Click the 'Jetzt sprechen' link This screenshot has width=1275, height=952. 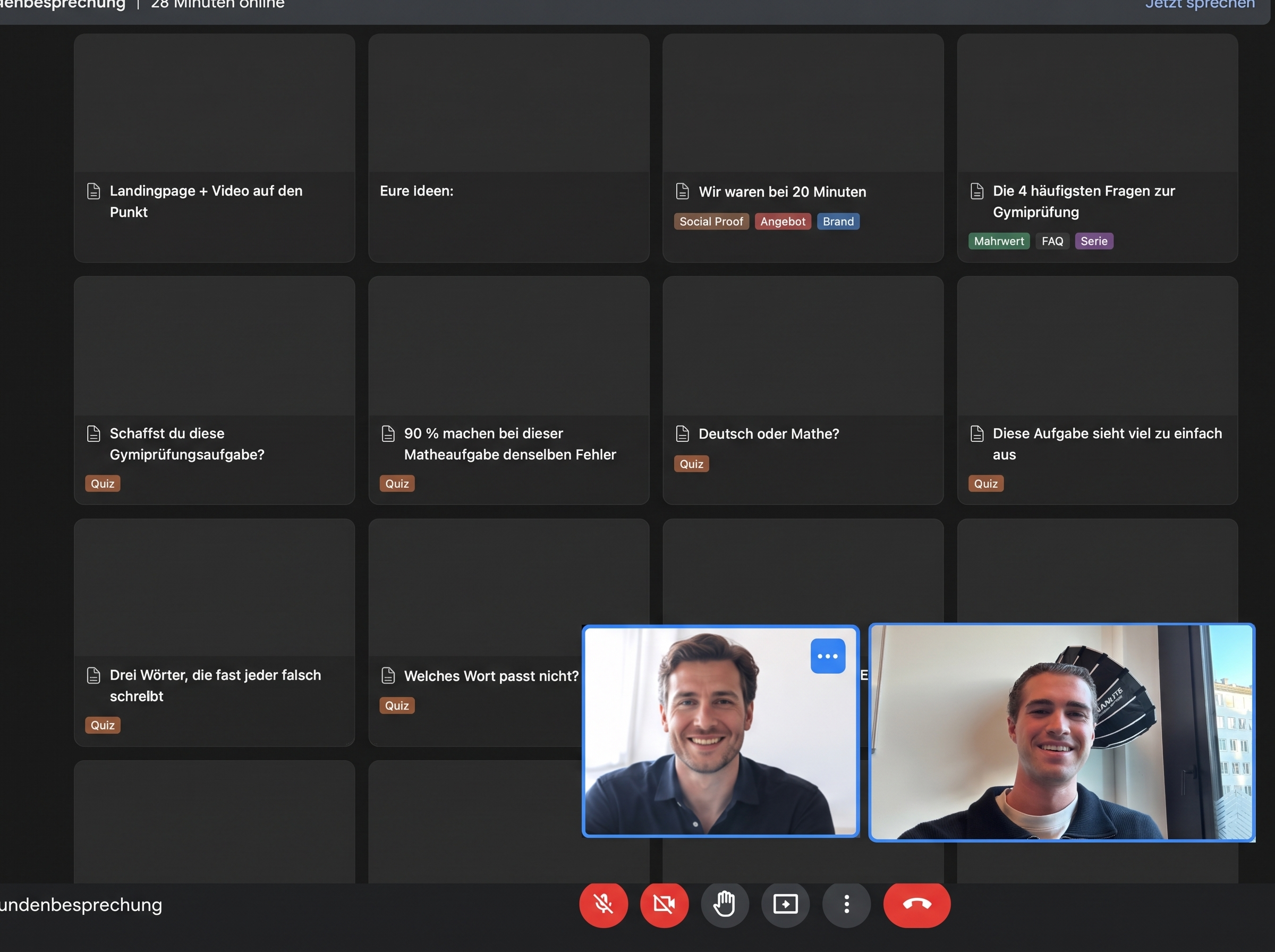pyautogui.click(x=1200, y=5)
